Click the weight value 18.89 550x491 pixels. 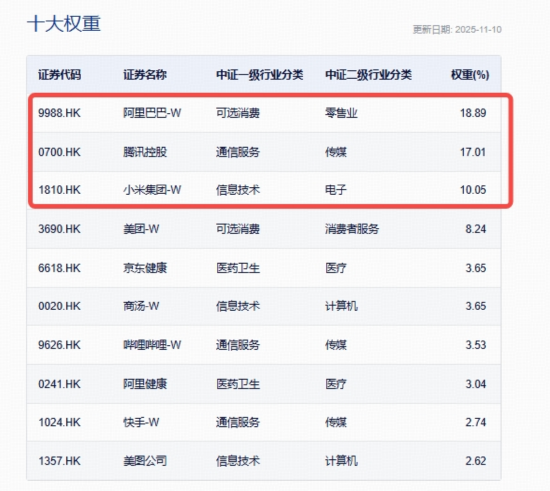click(x=473, y=113)
